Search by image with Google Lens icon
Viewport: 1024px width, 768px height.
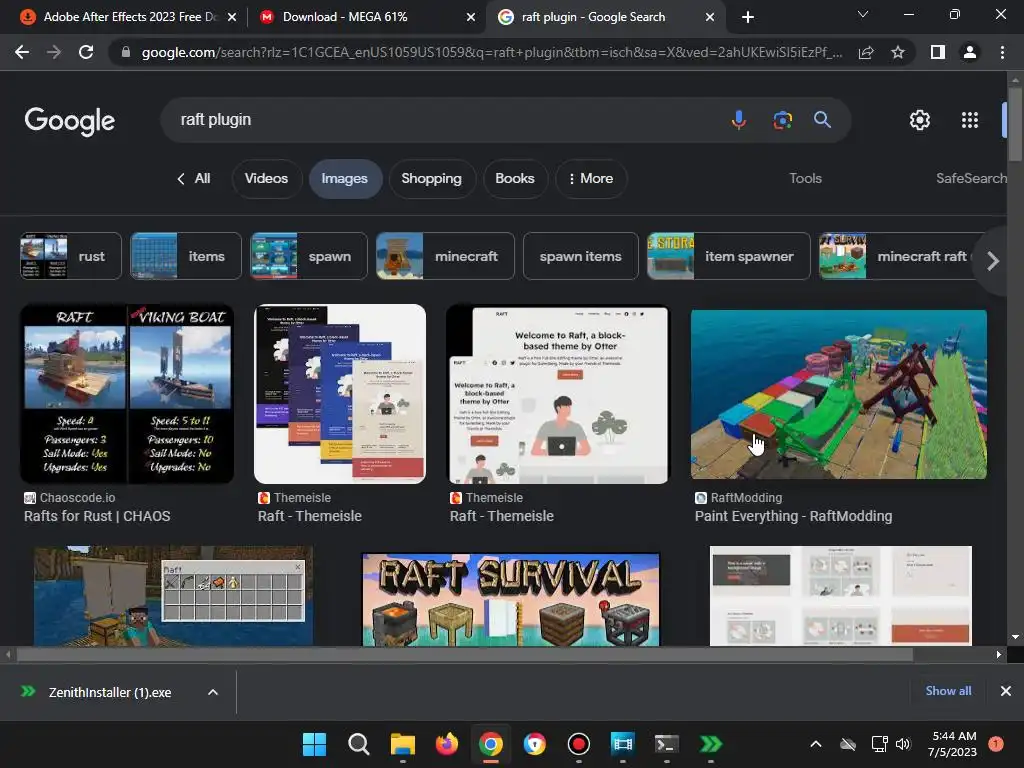(782, 120)
